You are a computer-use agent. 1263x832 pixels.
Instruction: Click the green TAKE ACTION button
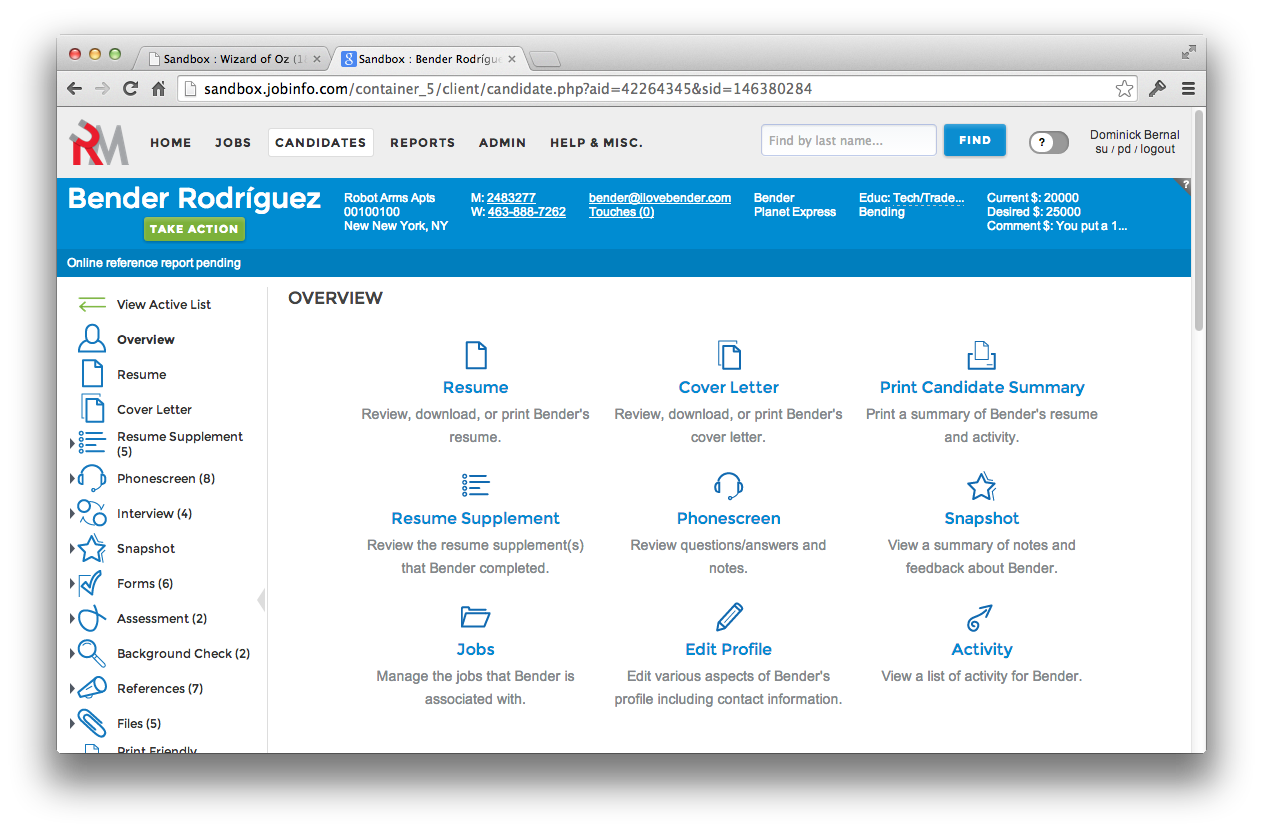[x=194, y=229]
